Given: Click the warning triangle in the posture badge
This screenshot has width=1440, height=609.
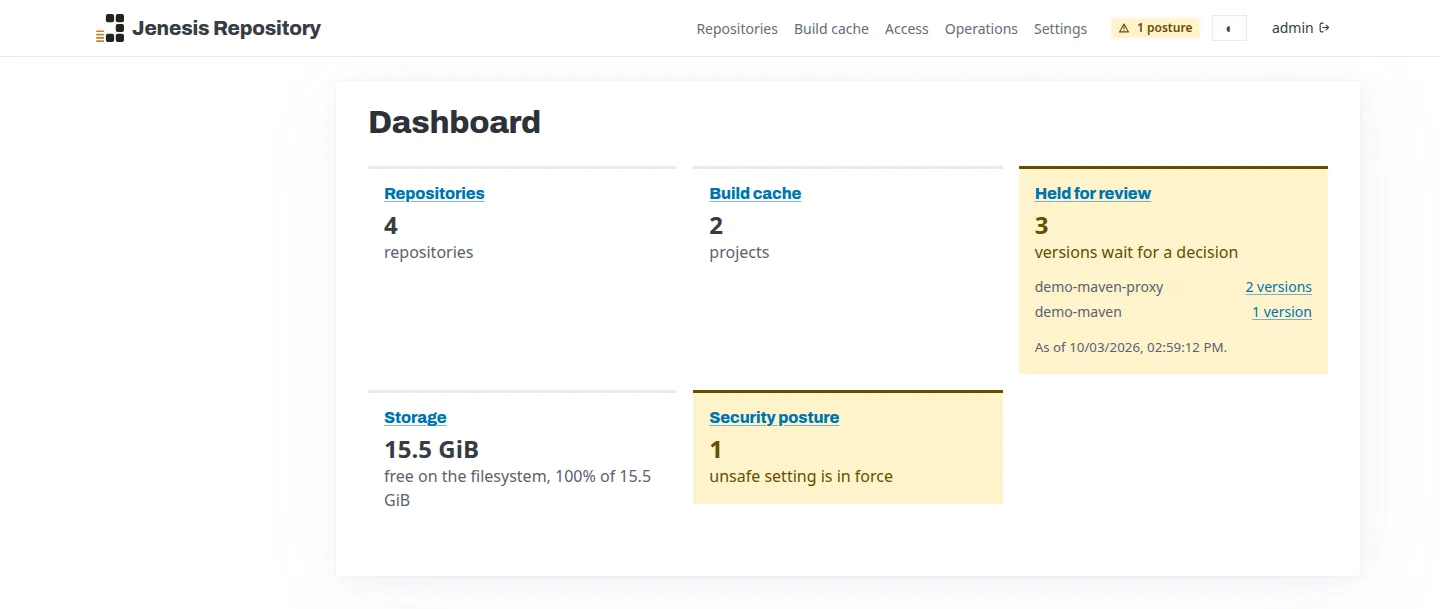Looking at the screenshot, I should click(x=1124, y=28).
